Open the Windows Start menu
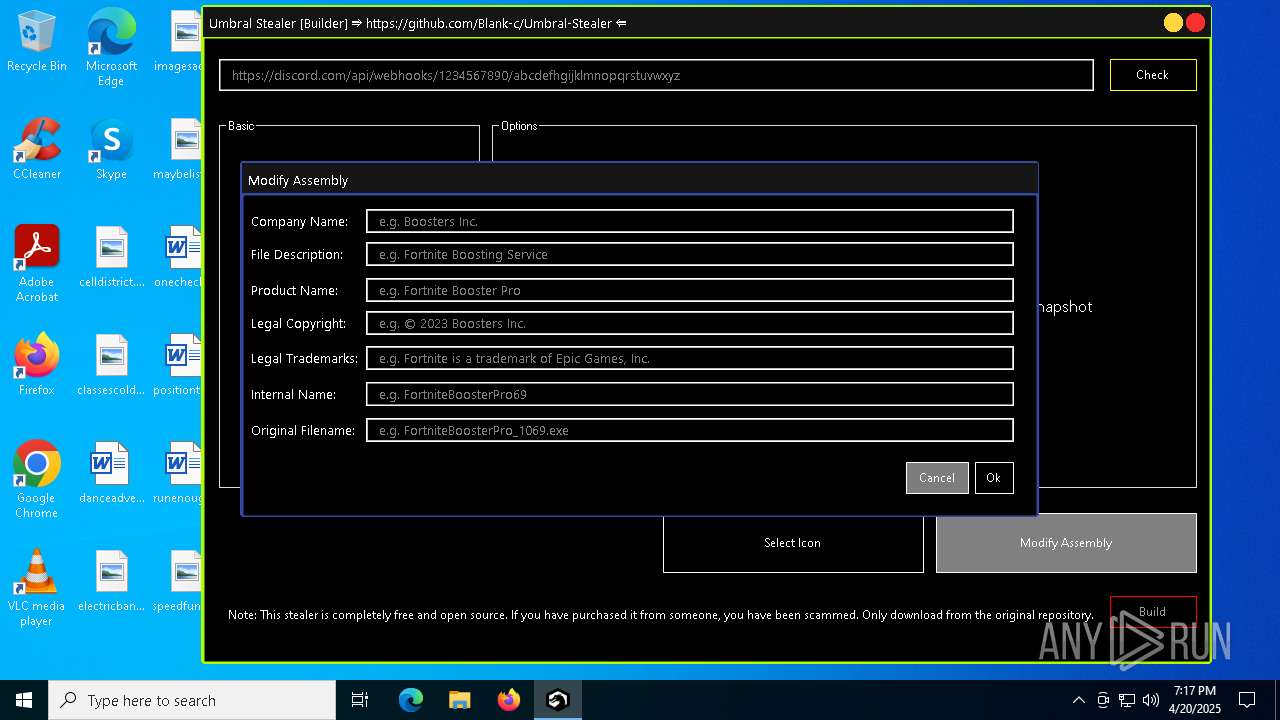This screenshot has width=1280, height=720. click(24, 700)
